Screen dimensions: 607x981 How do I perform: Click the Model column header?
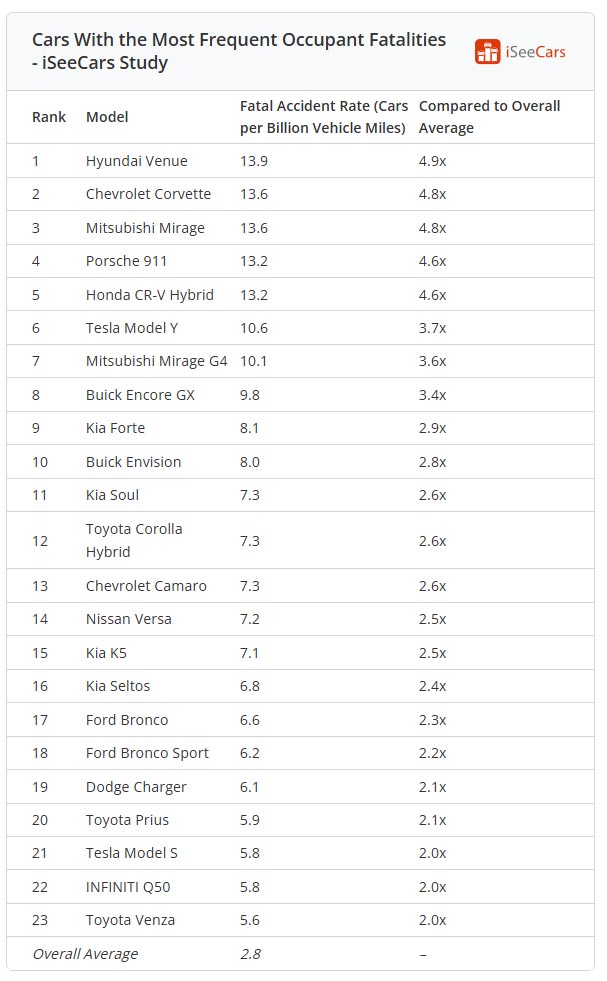tap(107, 117)
